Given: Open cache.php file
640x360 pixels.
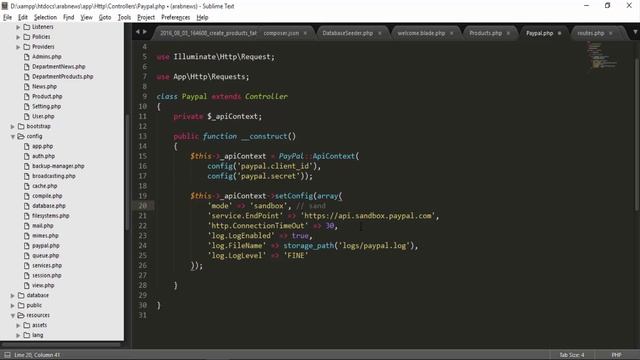Looking at the screenshot, I should coord(44,186).
